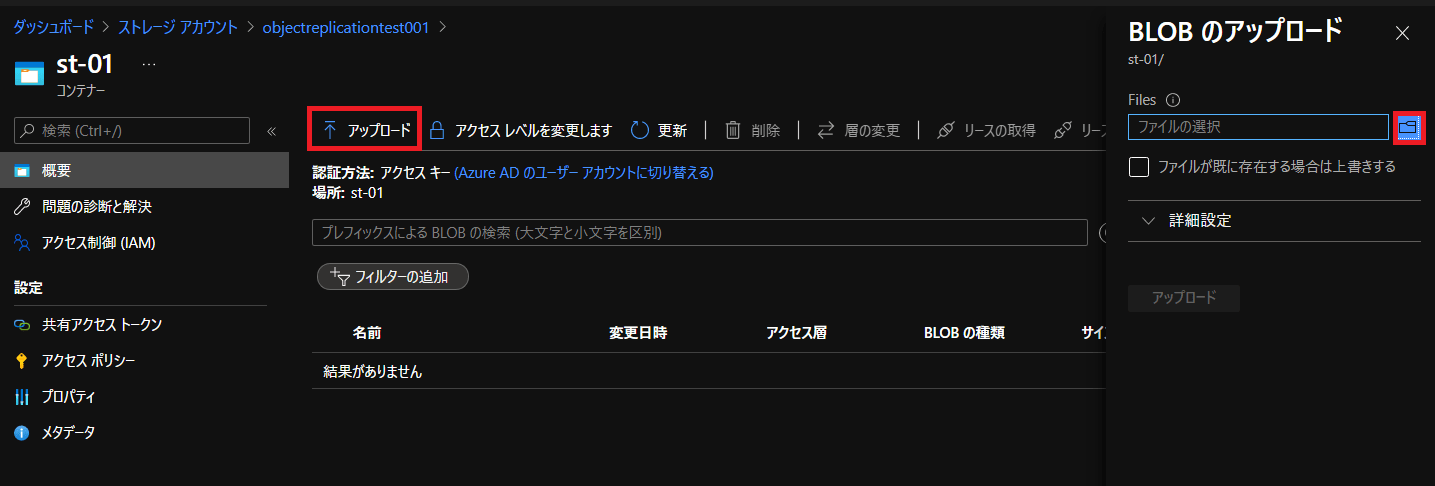Image resolution: width=1435 pixels, height=486 pixels.
Task: Click the ファイルの選択 input field
Action: (x=1258, y=127)
